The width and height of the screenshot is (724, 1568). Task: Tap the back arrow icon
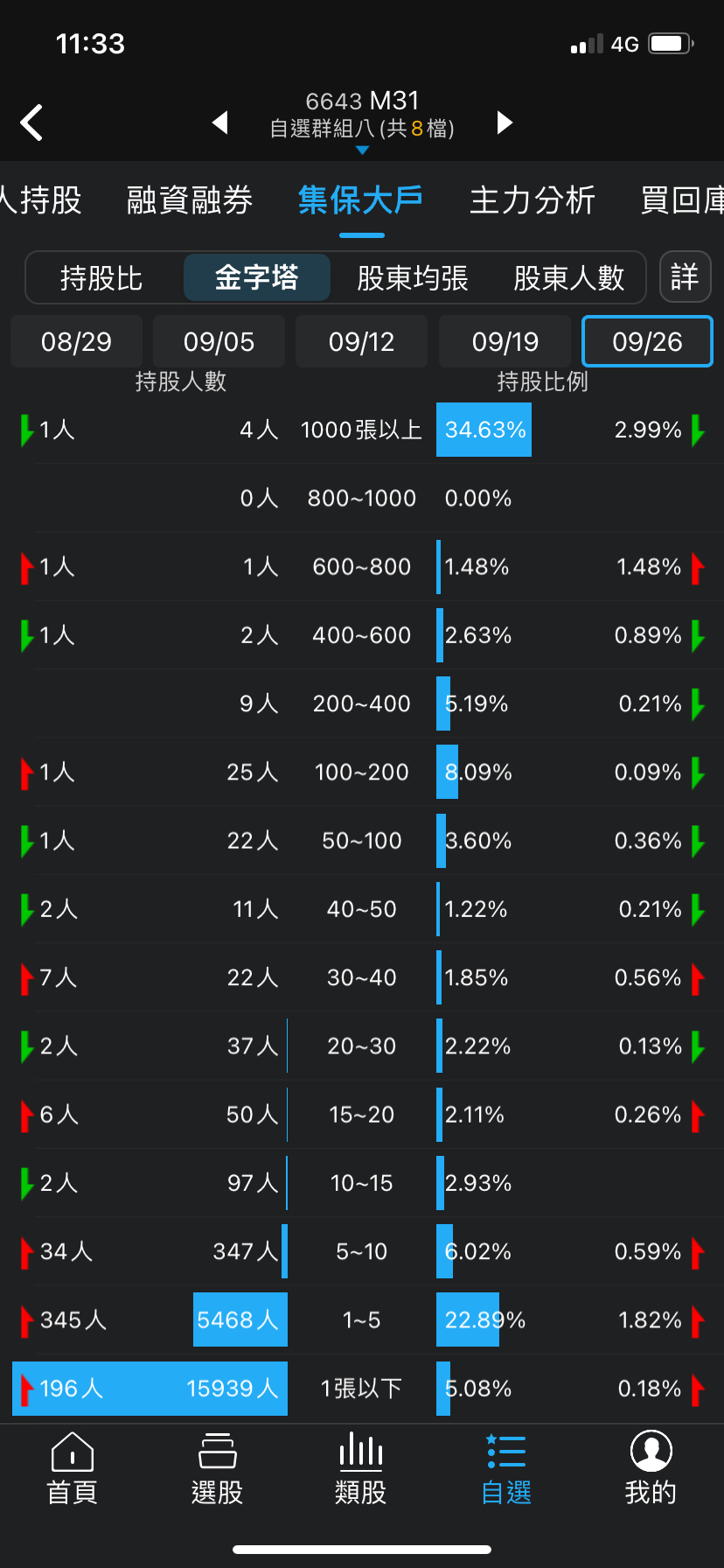31,122
